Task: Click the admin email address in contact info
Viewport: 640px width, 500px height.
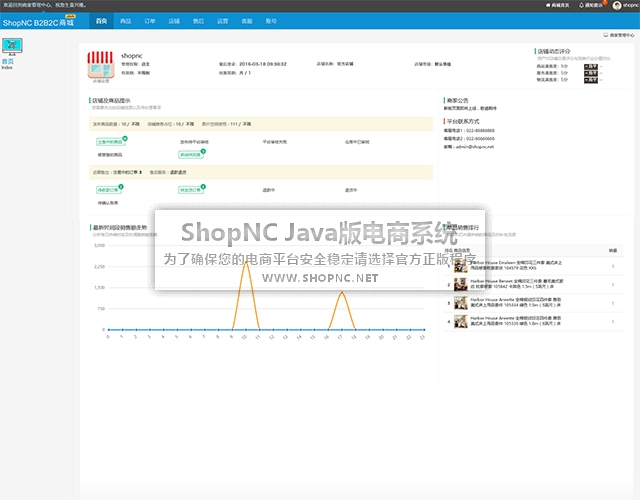Action: (475, 147)
